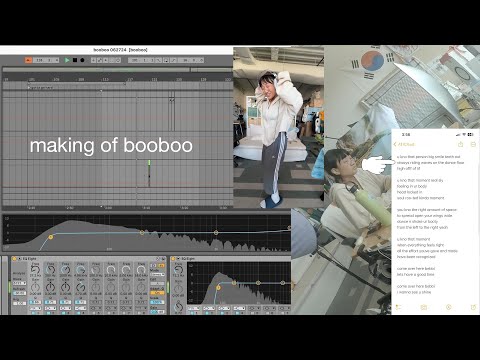
Task: Collapse the left EQ Eight device
Action: click(19, 259)
